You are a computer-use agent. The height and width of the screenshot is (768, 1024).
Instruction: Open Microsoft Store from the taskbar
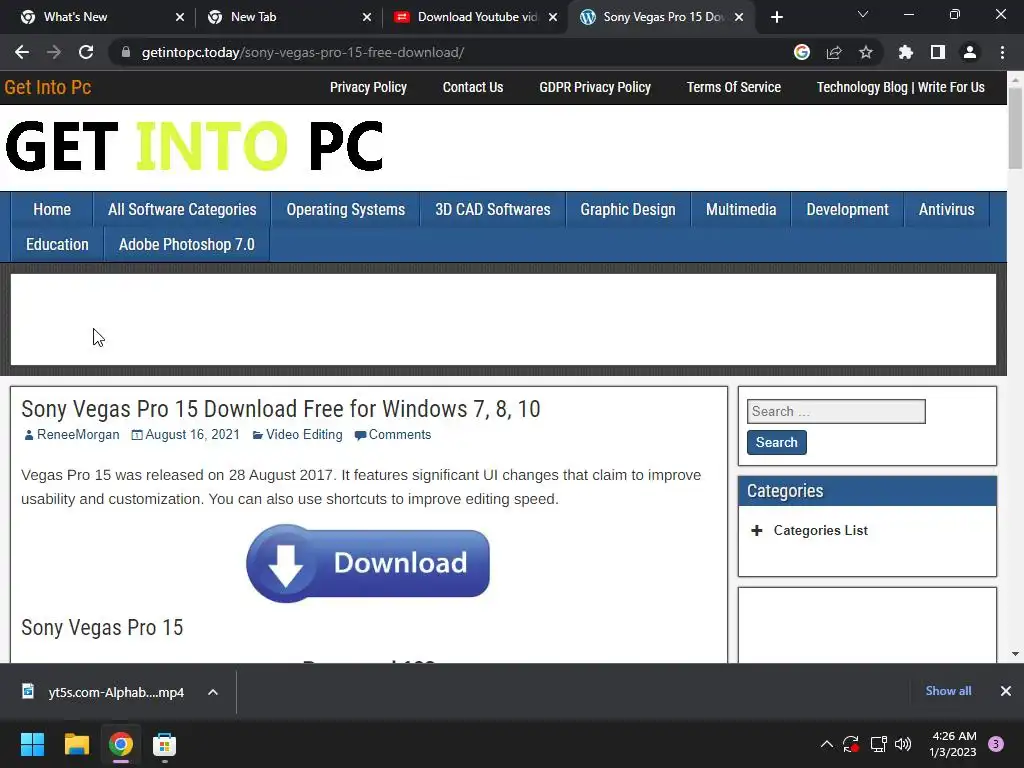tap(164, 744)
